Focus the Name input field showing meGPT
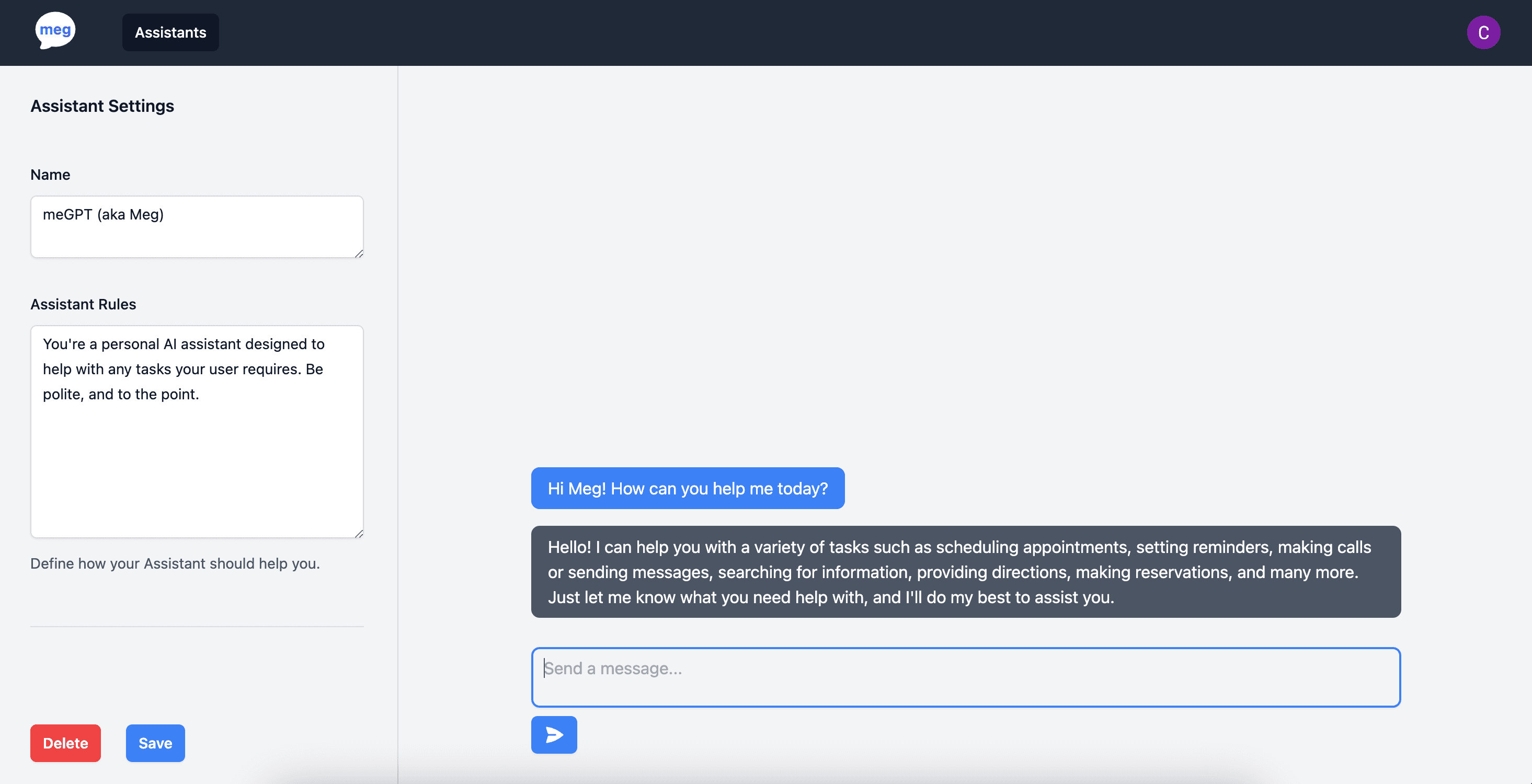The height and width of the screenshot is (784, 1532). (196, 226)
